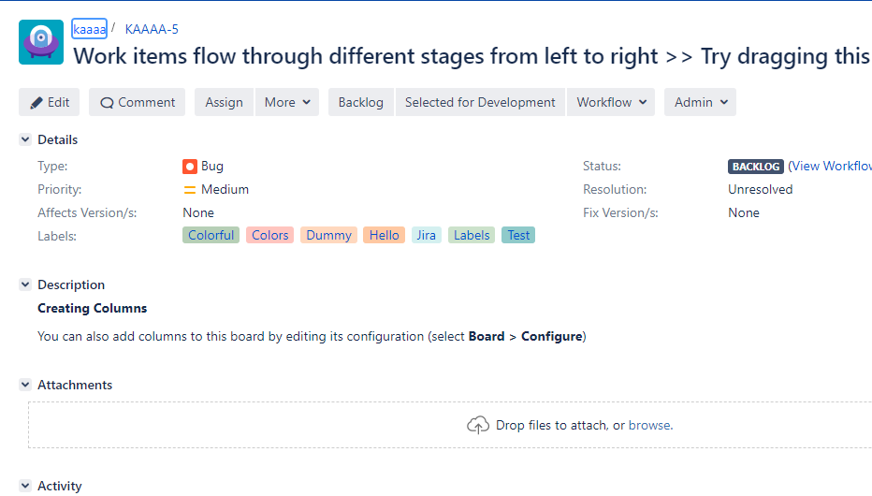Click the Edit button with pencil icon
Image resolution: width=872 pixels, height=496 pixels.
click(x=49, y=102)
